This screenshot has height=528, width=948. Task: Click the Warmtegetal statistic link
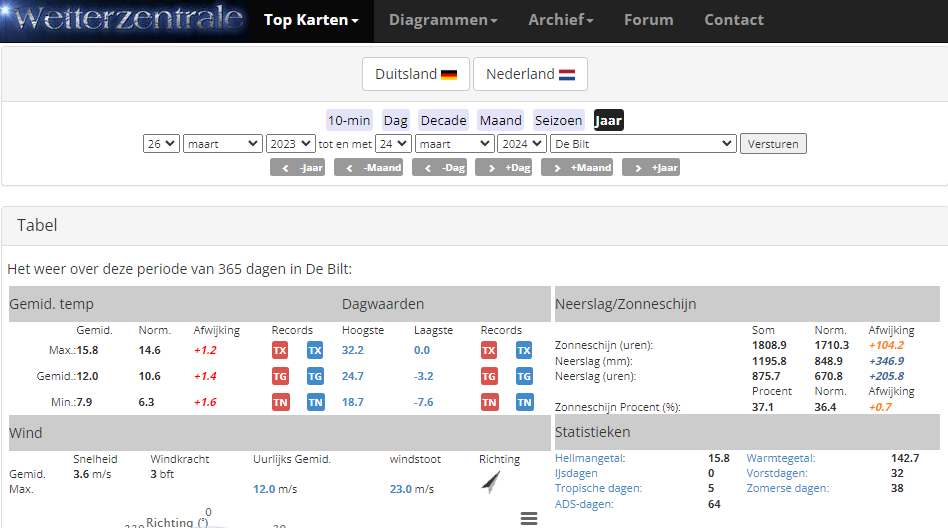click(x=781, y=458)
